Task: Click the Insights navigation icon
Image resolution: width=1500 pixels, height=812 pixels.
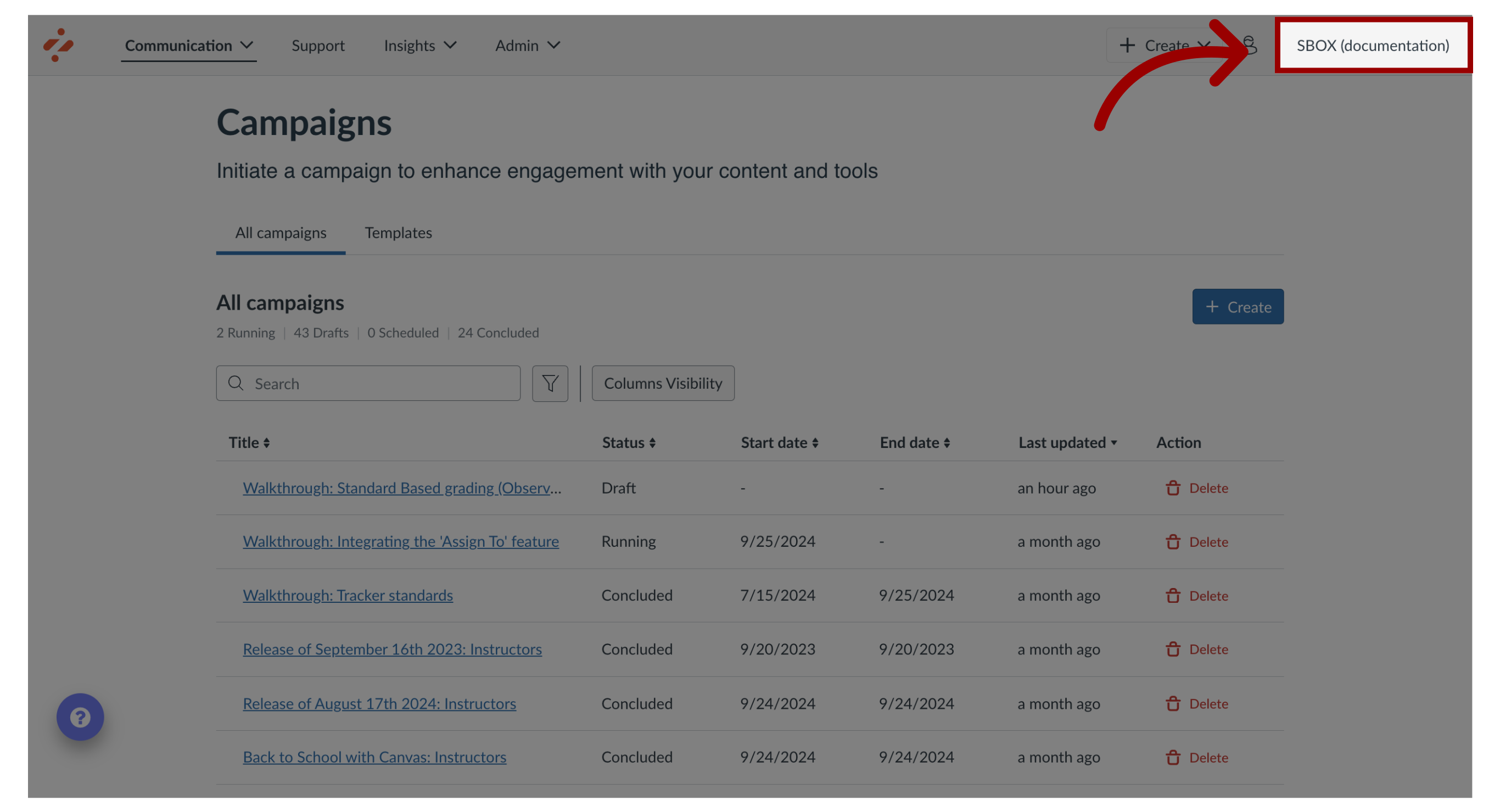Action: pyautogui.click(x=420, y=45)
